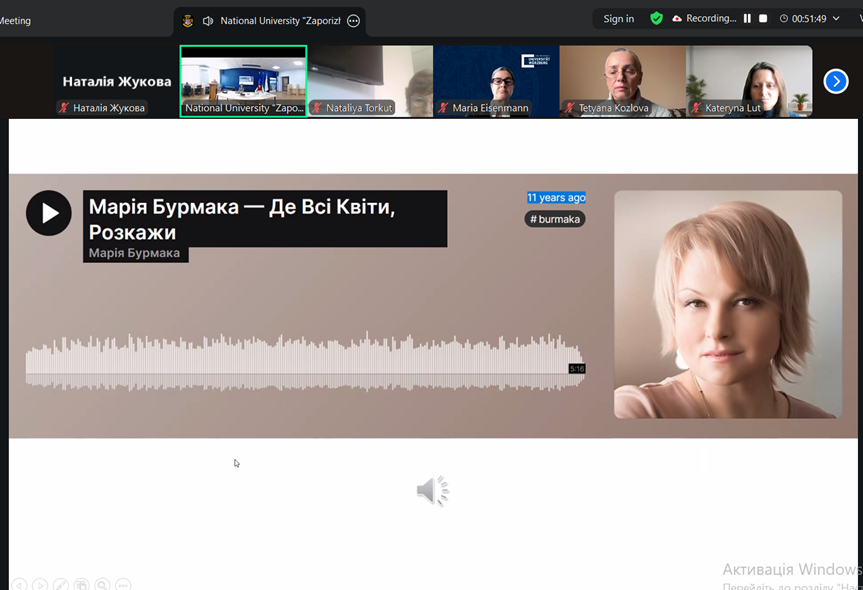Open the slideshow zoom magnifier

[x=103, y=584]
